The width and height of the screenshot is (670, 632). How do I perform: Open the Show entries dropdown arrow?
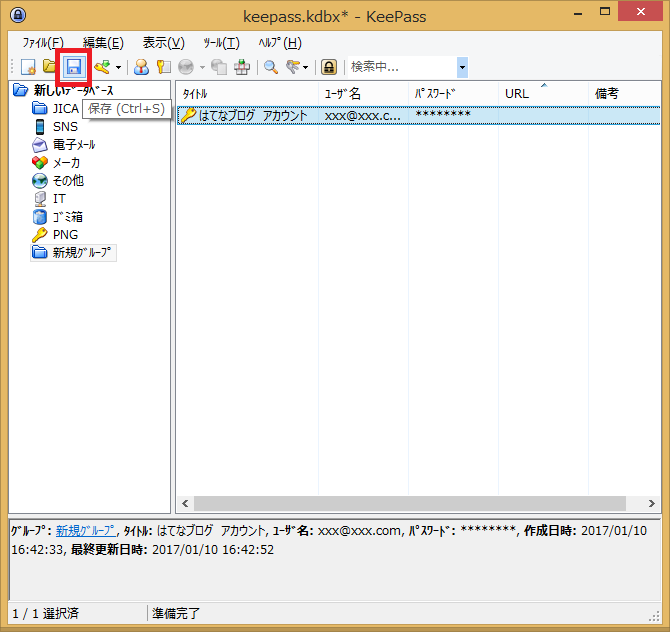tap(305, 67)
